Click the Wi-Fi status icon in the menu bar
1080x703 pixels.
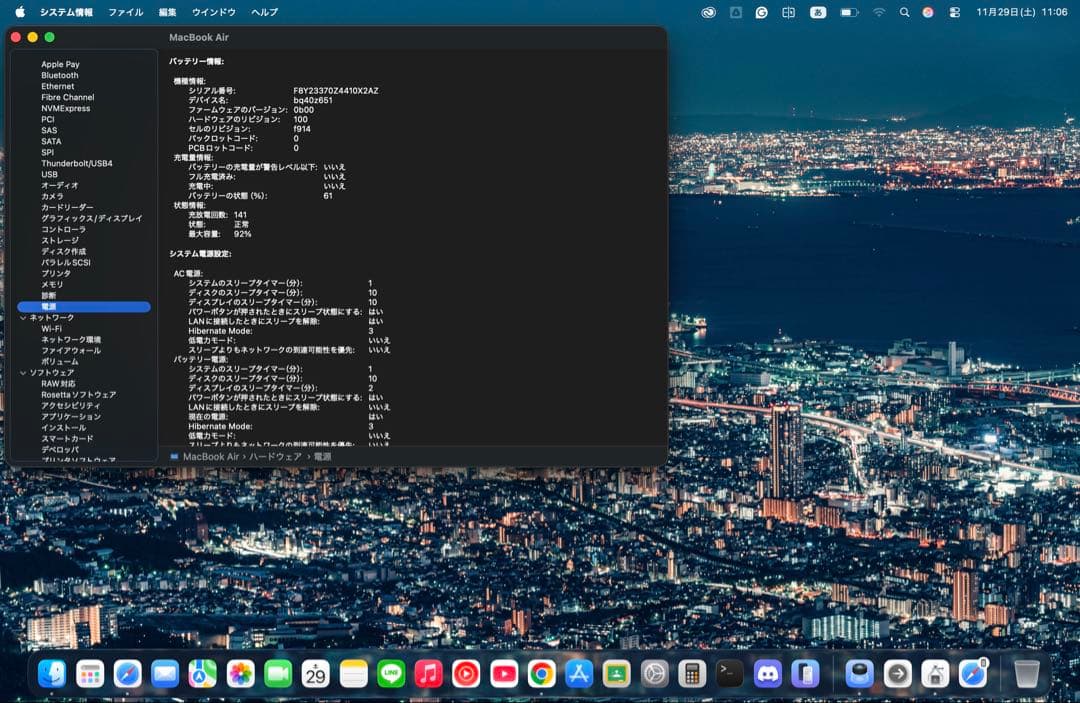(879, 11)
